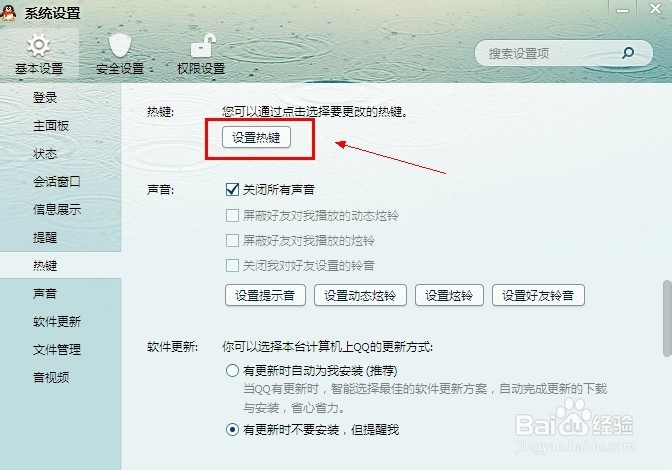Click the 设置好友铃音 button
This screenshot has height=470, width=672.
pos(538,295)
